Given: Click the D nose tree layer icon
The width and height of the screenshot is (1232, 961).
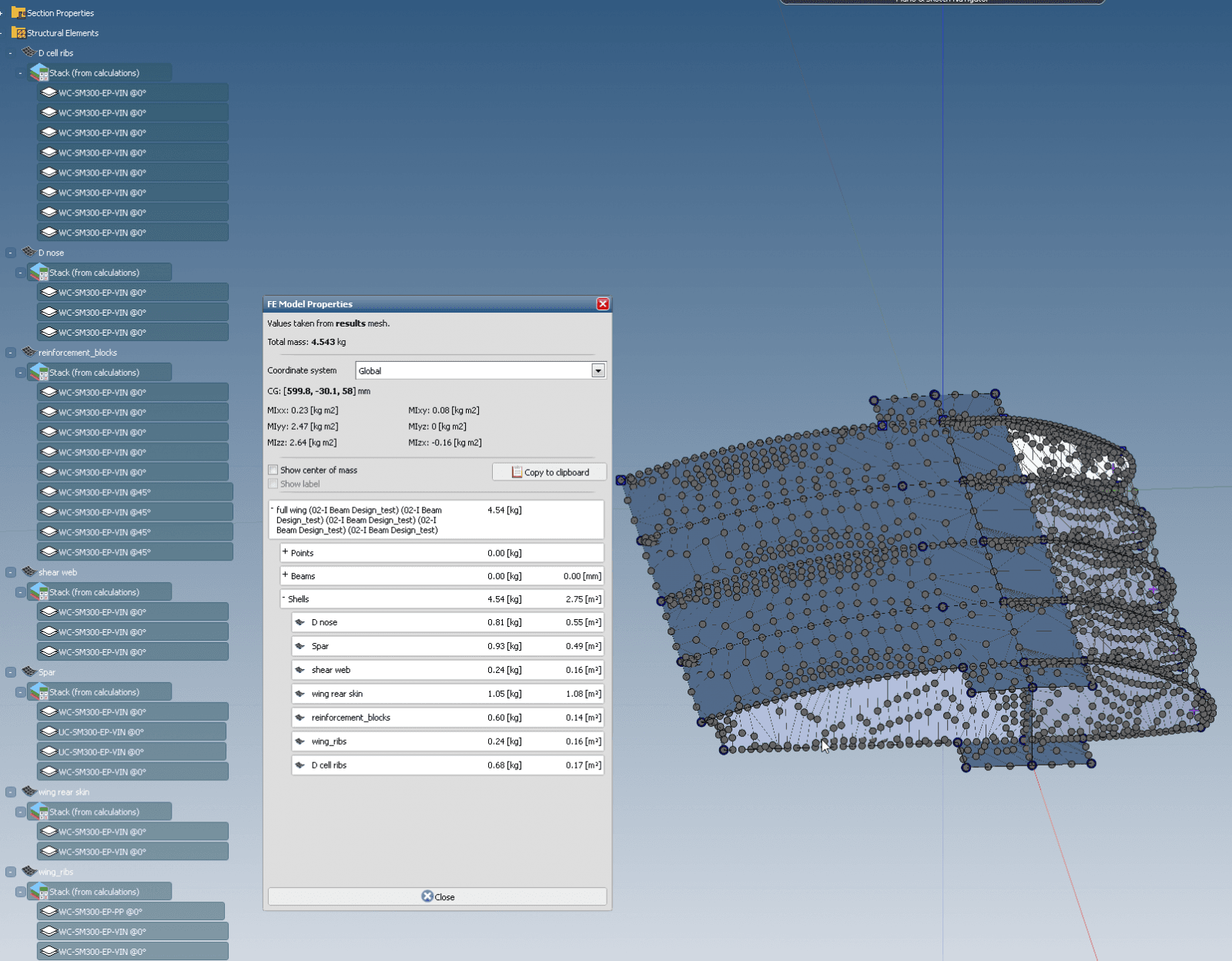Looking at the screenshot, I should pos(29,252).
